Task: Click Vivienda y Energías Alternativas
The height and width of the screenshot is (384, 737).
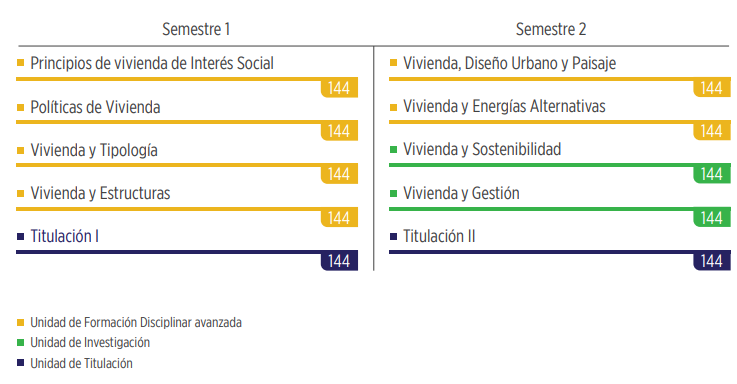Action: pos(504,106)
